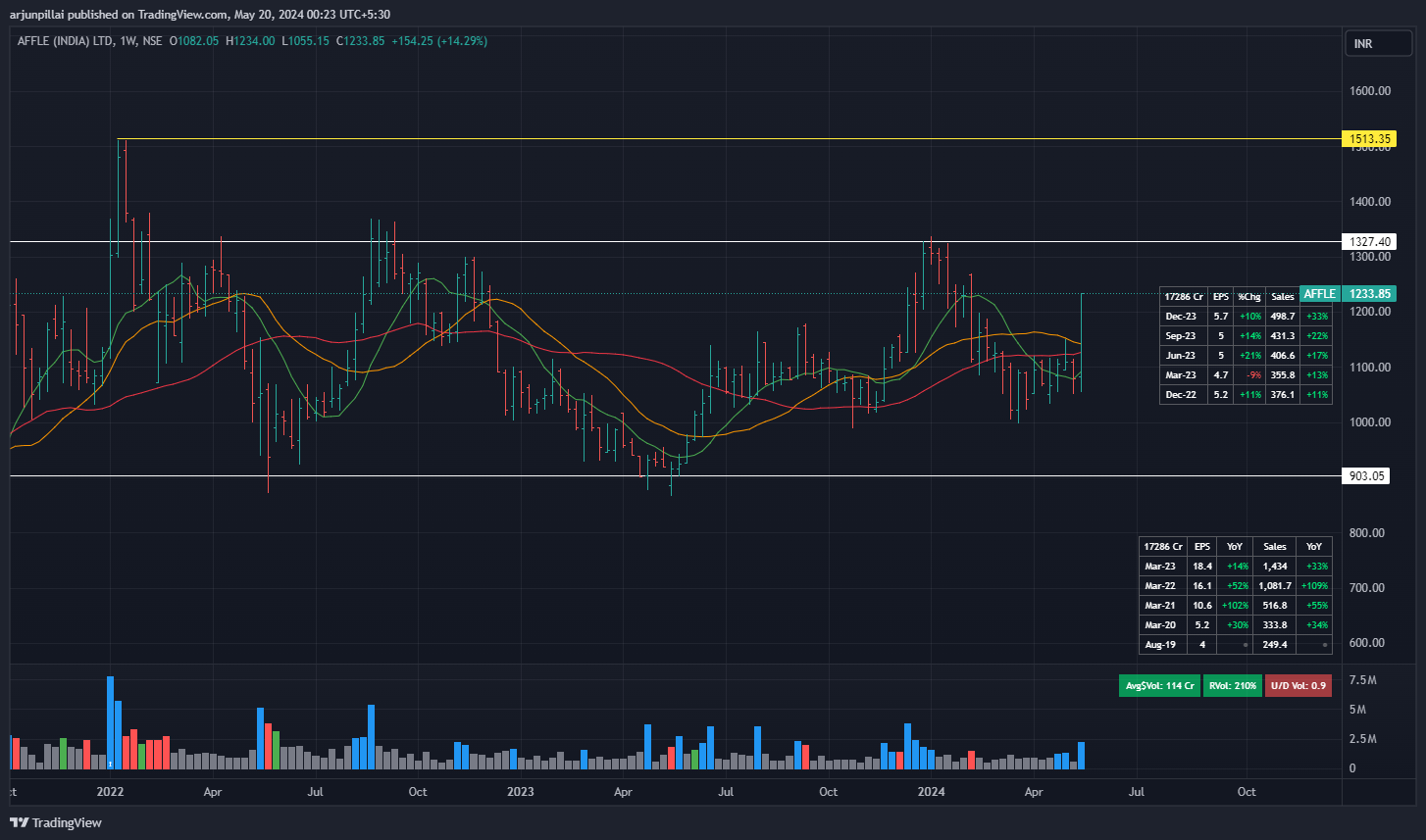Click the +21% EPS change cell
Image resolution: width=1426 pixels, height=840 pixels.
tap(1249, 355)
